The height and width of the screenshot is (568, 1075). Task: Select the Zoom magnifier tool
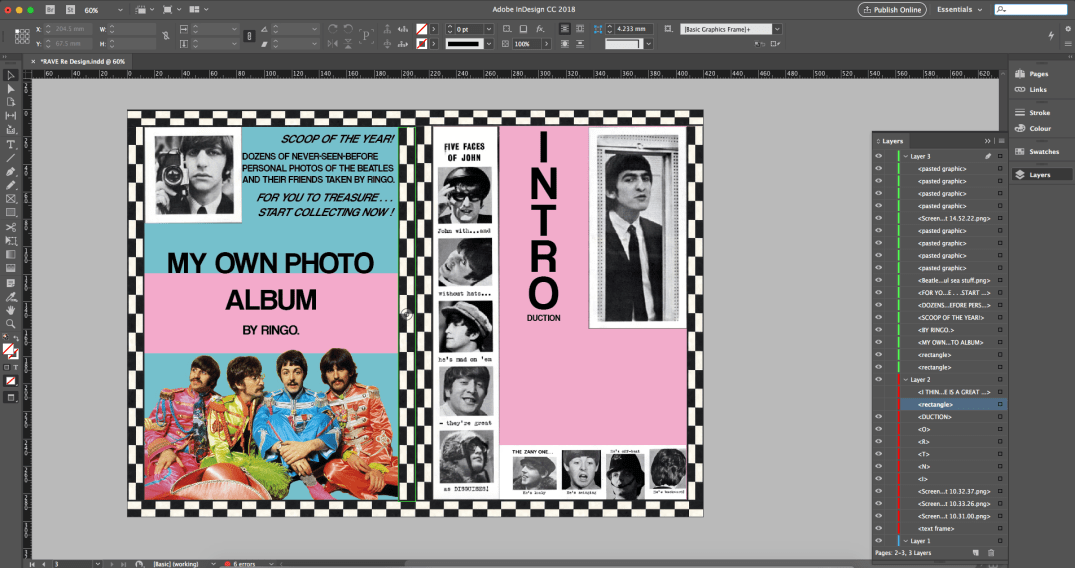(x=11, y=324)
